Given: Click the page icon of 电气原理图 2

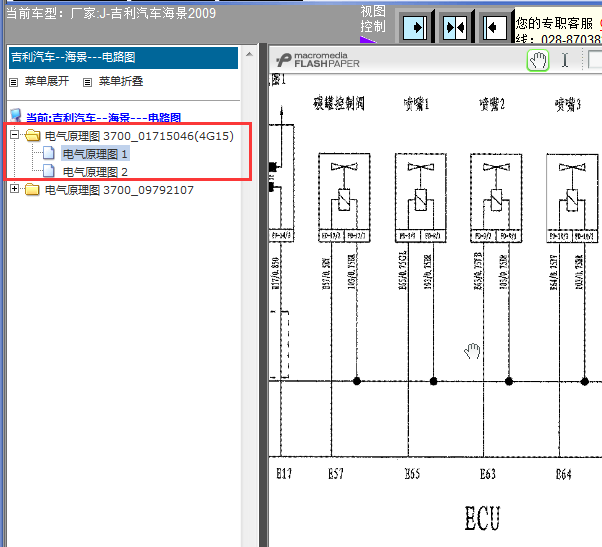Looking at the screenshot, I should click(x=48, y=171).
